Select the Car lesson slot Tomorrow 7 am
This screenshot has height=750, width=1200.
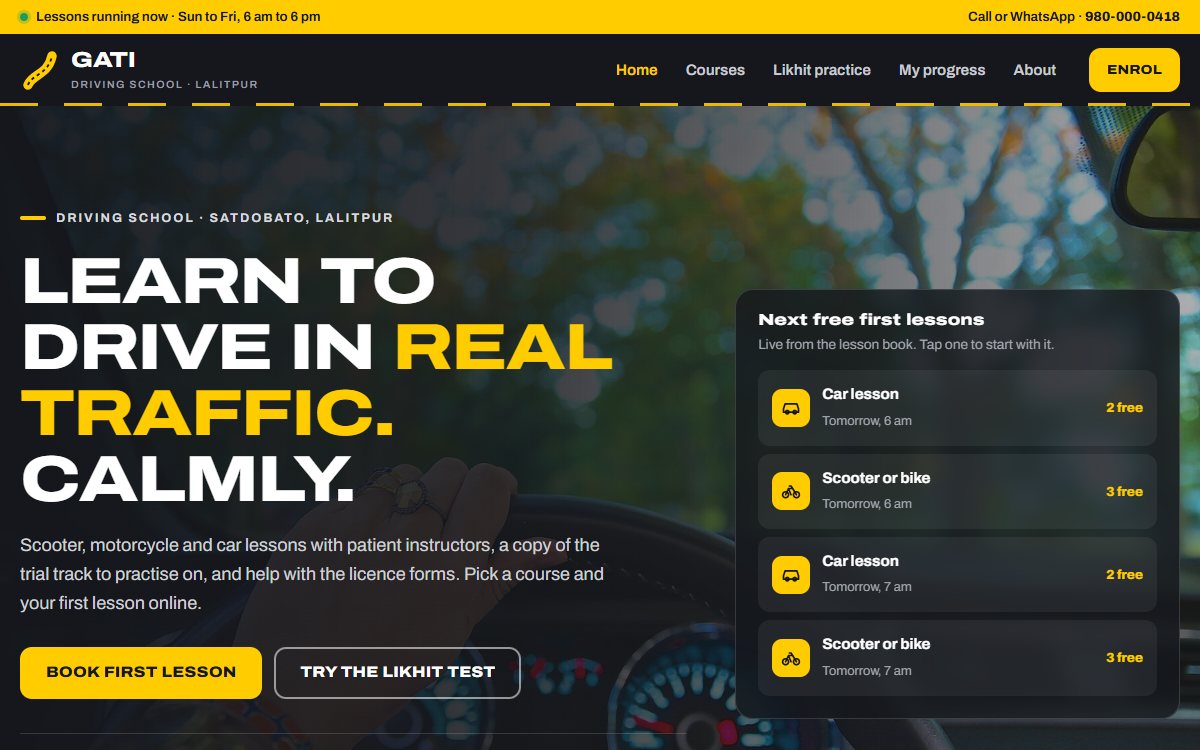tap(957, 575)
